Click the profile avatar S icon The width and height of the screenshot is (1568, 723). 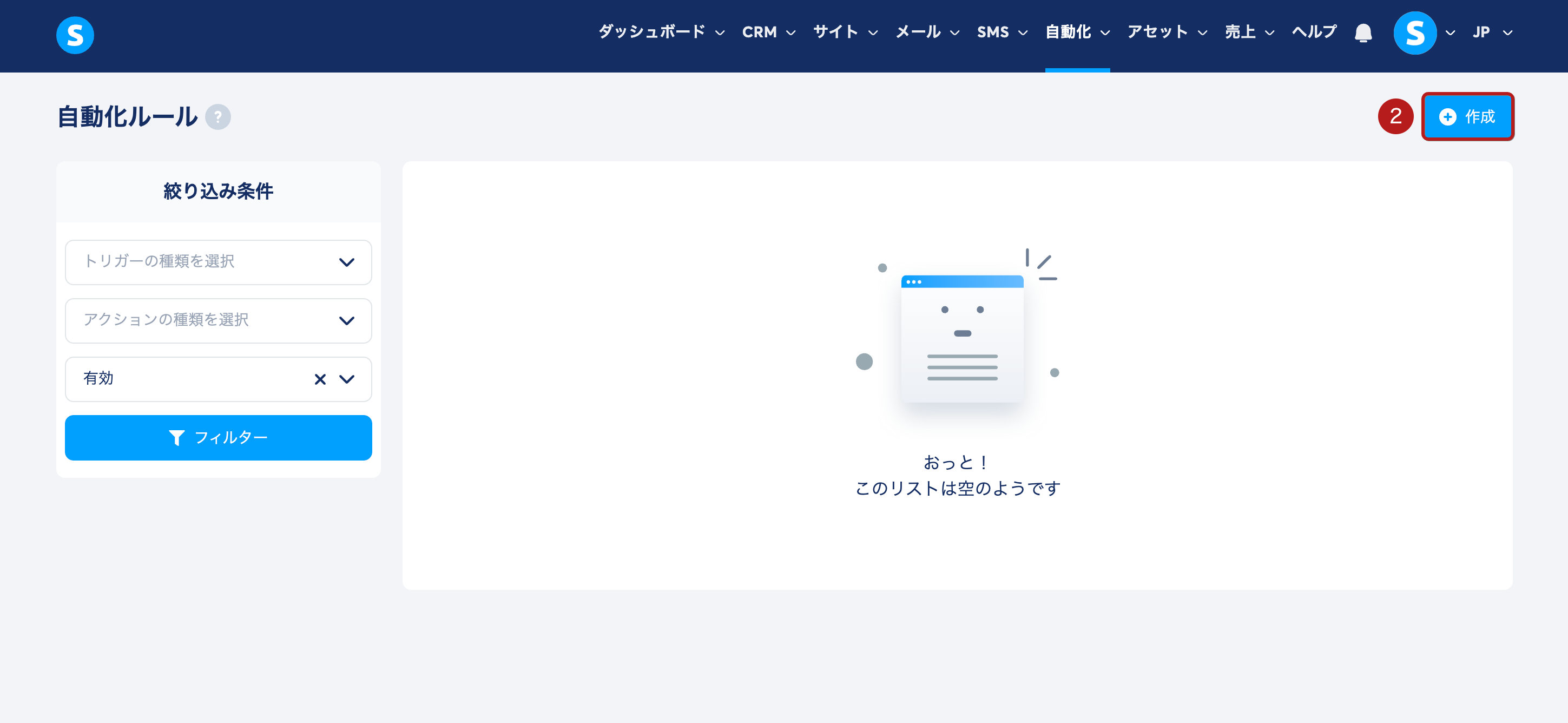pyautogui.click(x=1414, y=33)
